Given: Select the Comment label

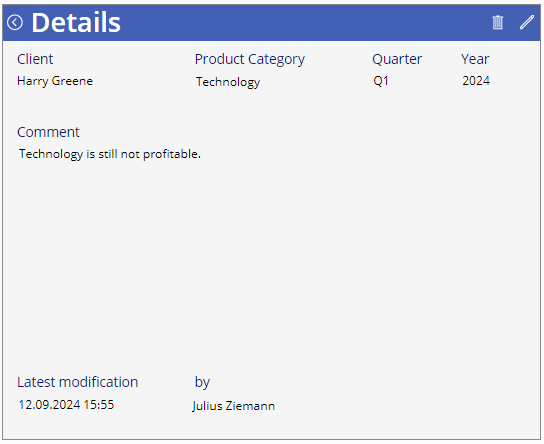Looking at the screenshot, I should pyautogui.click(x=48, y=132).
